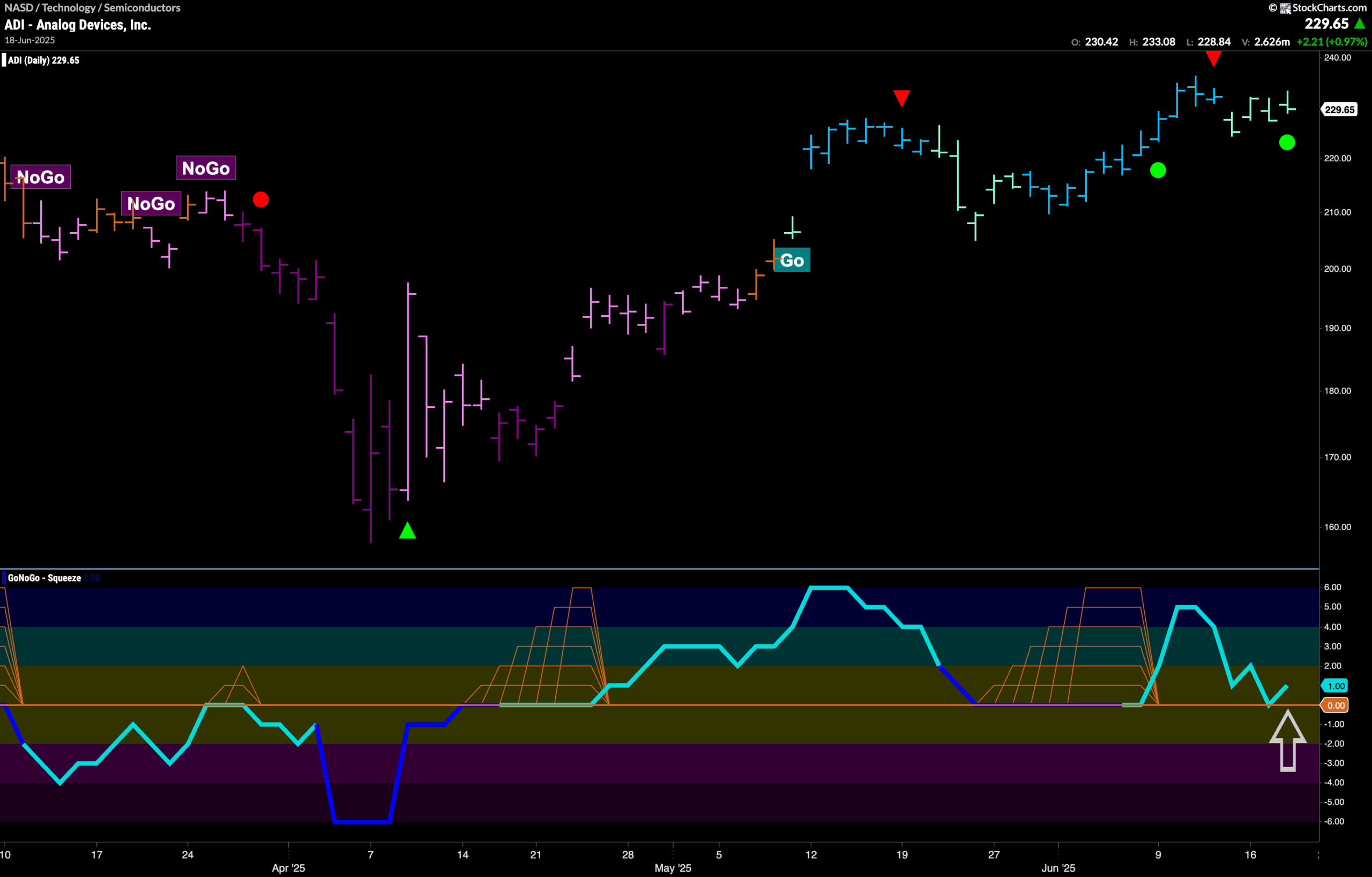Click the 210.00 price axis label
Image resolution: width=1372 pixels, height=877 pixels.
tap(1337, 212)
